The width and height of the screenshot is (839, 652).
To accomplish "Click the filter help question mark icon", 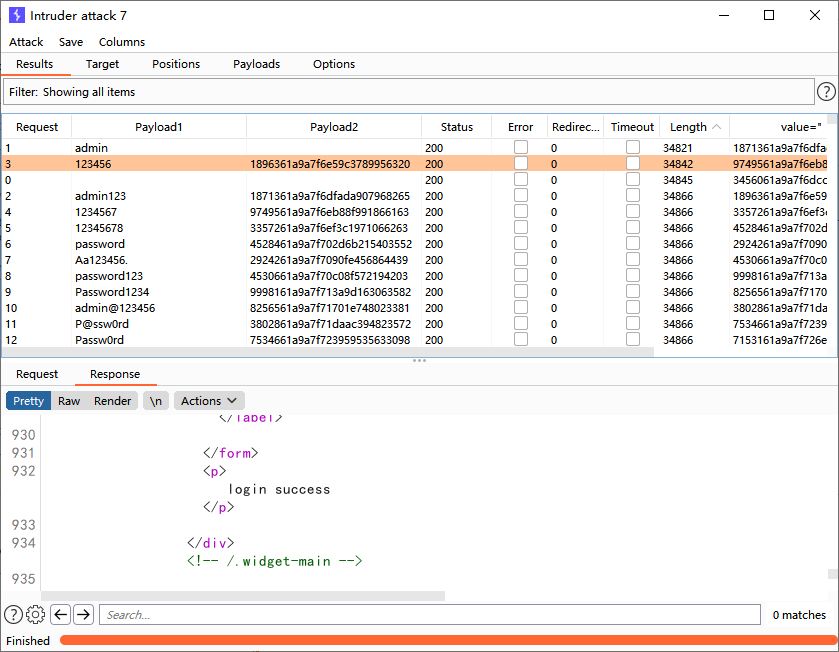I will coord(826,92).
